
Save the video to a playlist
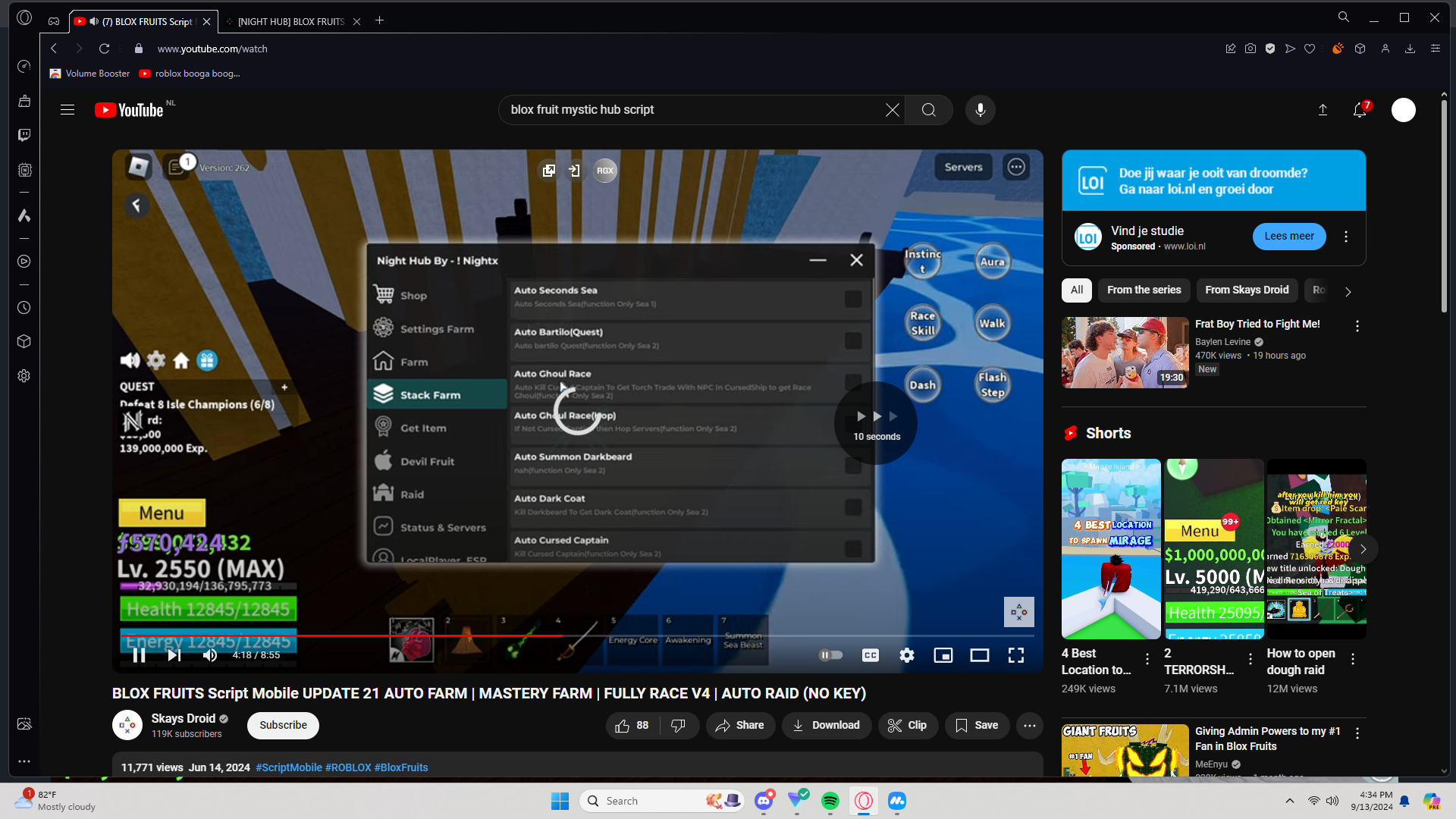pos(977,726)
